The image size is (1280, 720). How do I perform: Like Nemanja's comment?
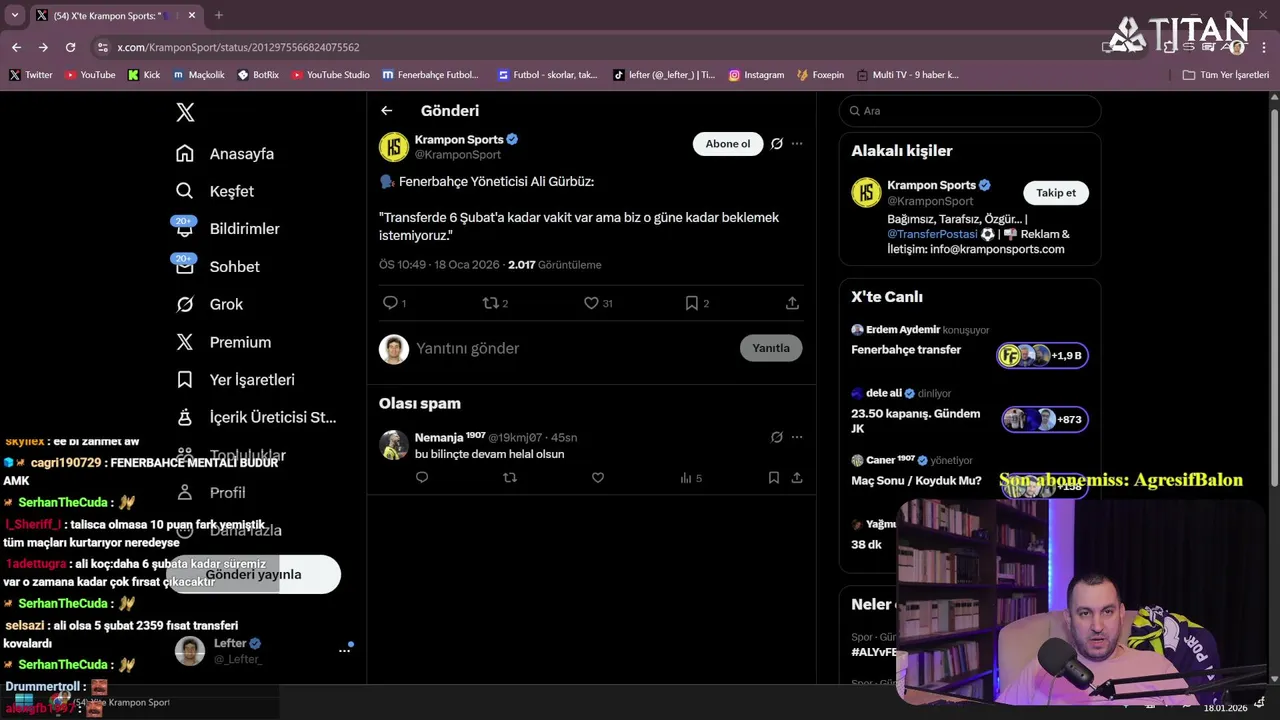(598, 478)
